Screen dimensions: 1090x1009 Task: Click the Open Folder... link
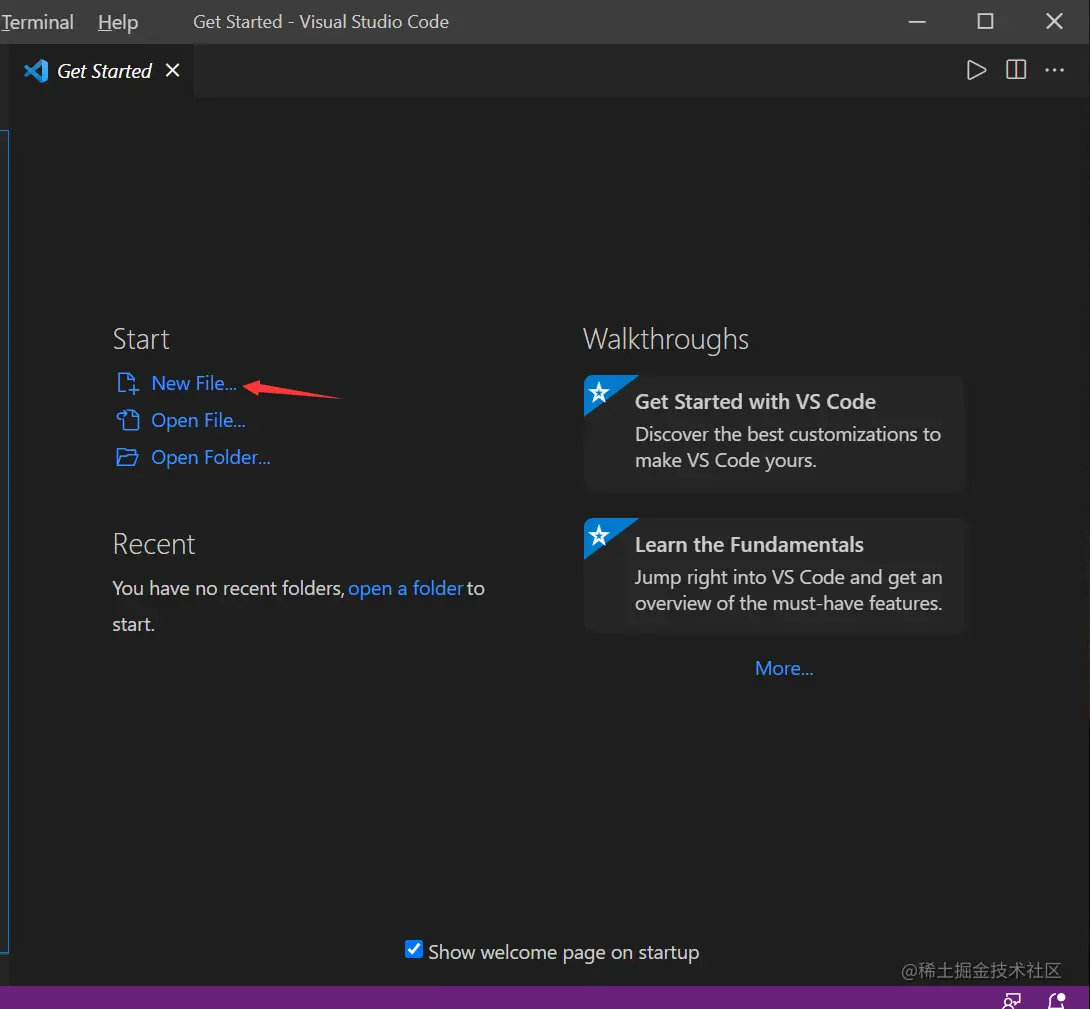[x=211, y=457]
